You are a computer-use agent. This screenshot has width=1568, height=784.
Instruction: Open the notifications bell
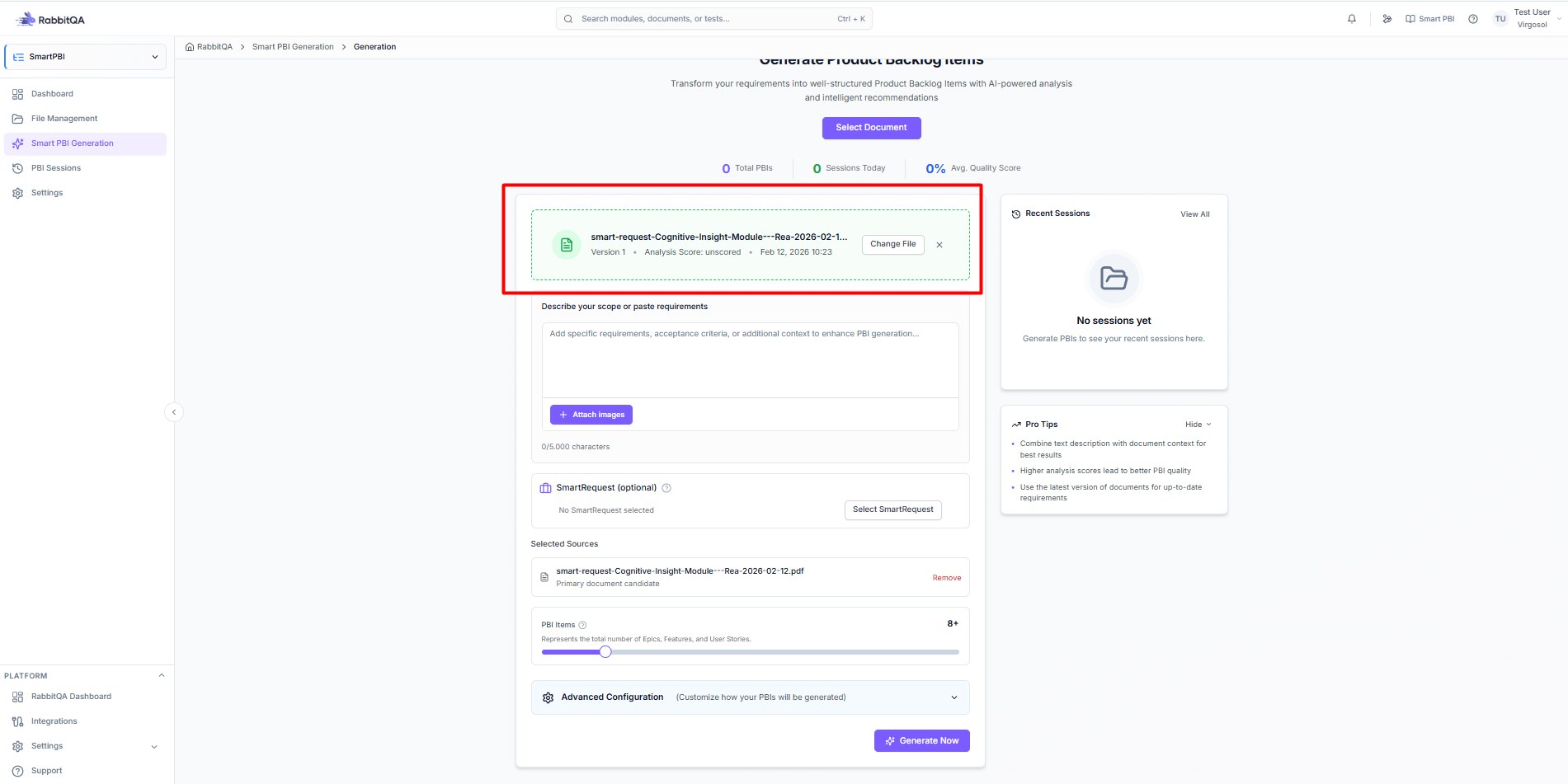click(1352, 19)
